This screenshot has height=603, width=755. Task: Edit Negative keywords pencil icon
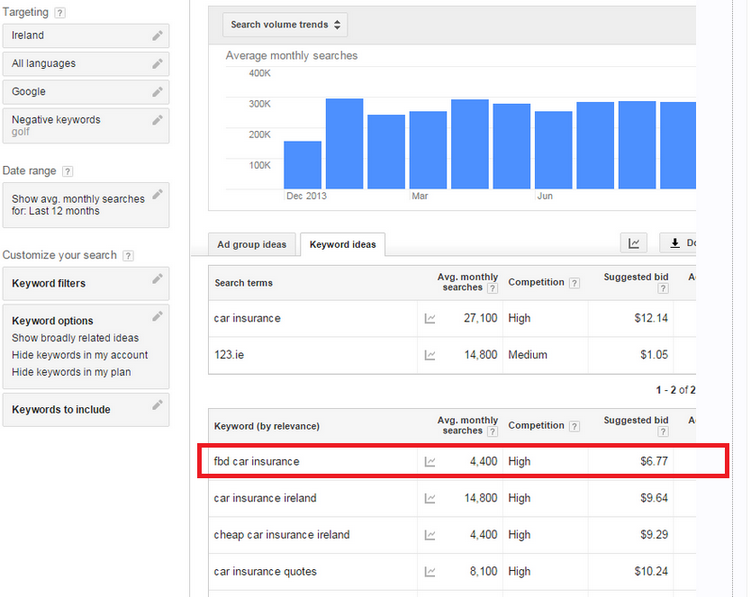pyautogui.click(x=157, y=120)
